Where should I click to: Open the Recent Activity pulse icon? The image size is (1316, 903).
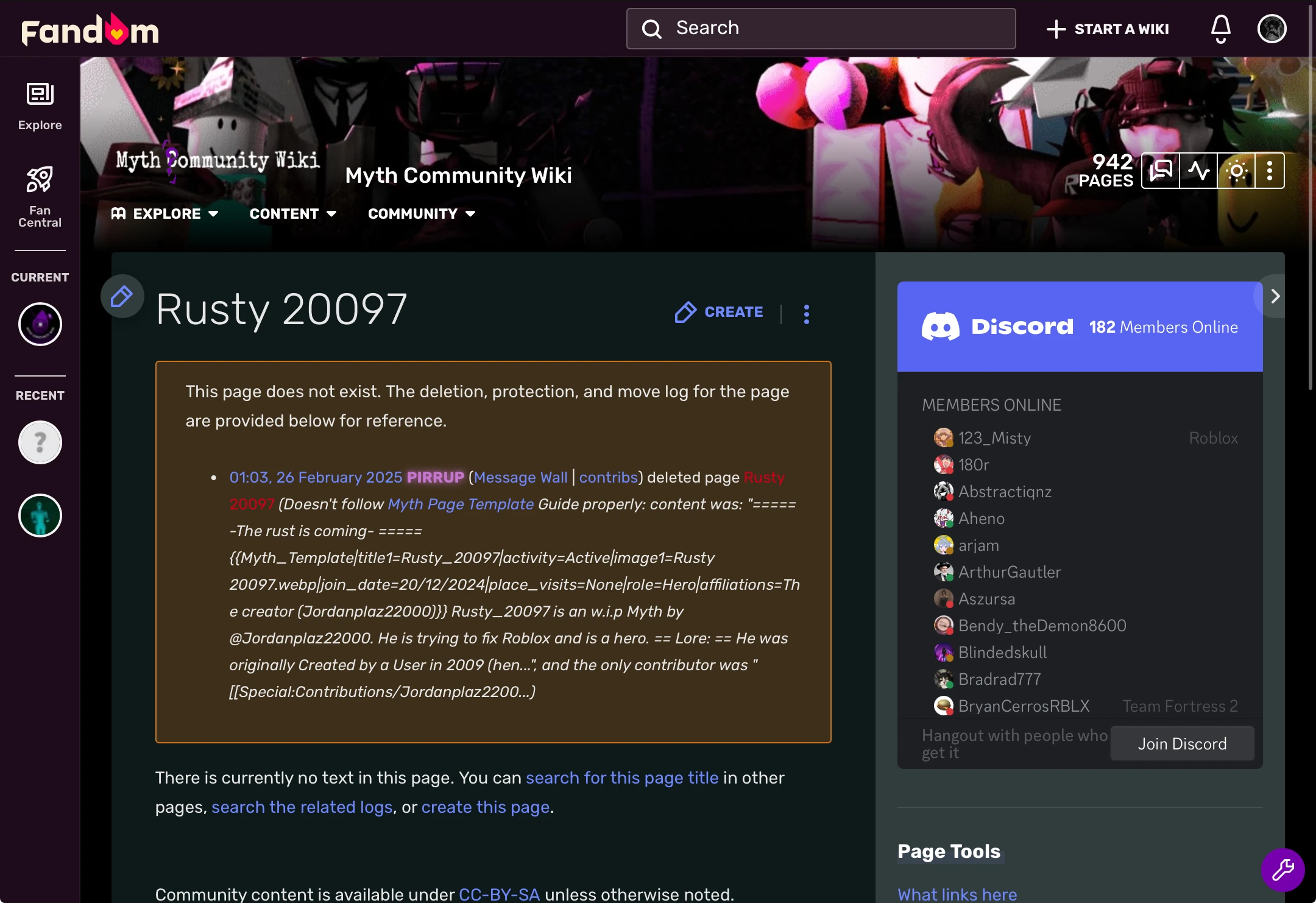coord(1198,171)
